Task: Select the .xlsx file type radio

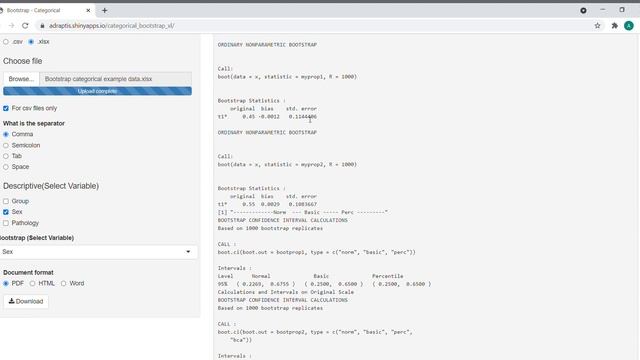Action: 31,42
